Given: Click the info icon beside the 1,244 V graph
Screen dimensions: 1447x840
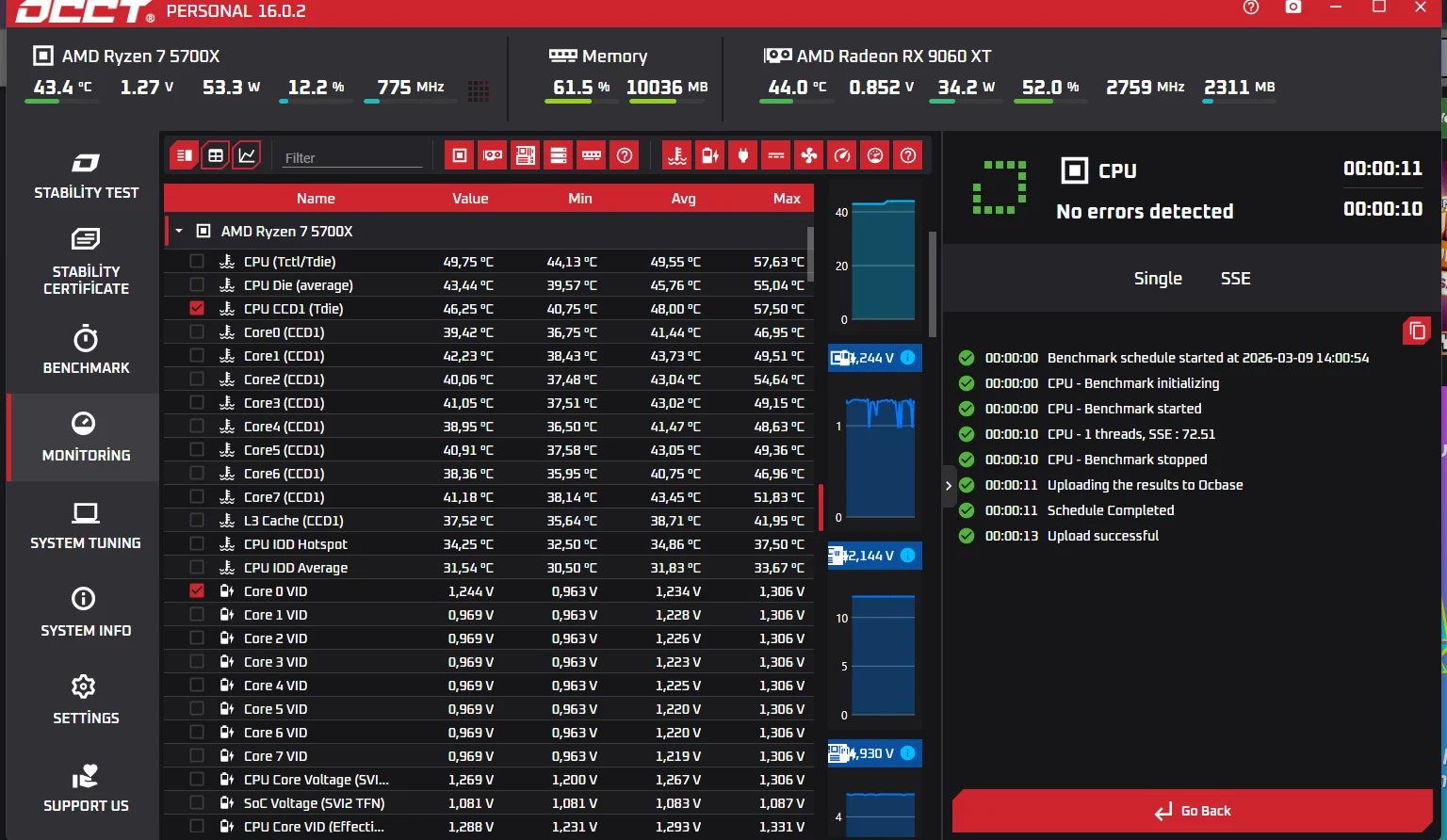Looking at the screenshot, I should point(908,358).
